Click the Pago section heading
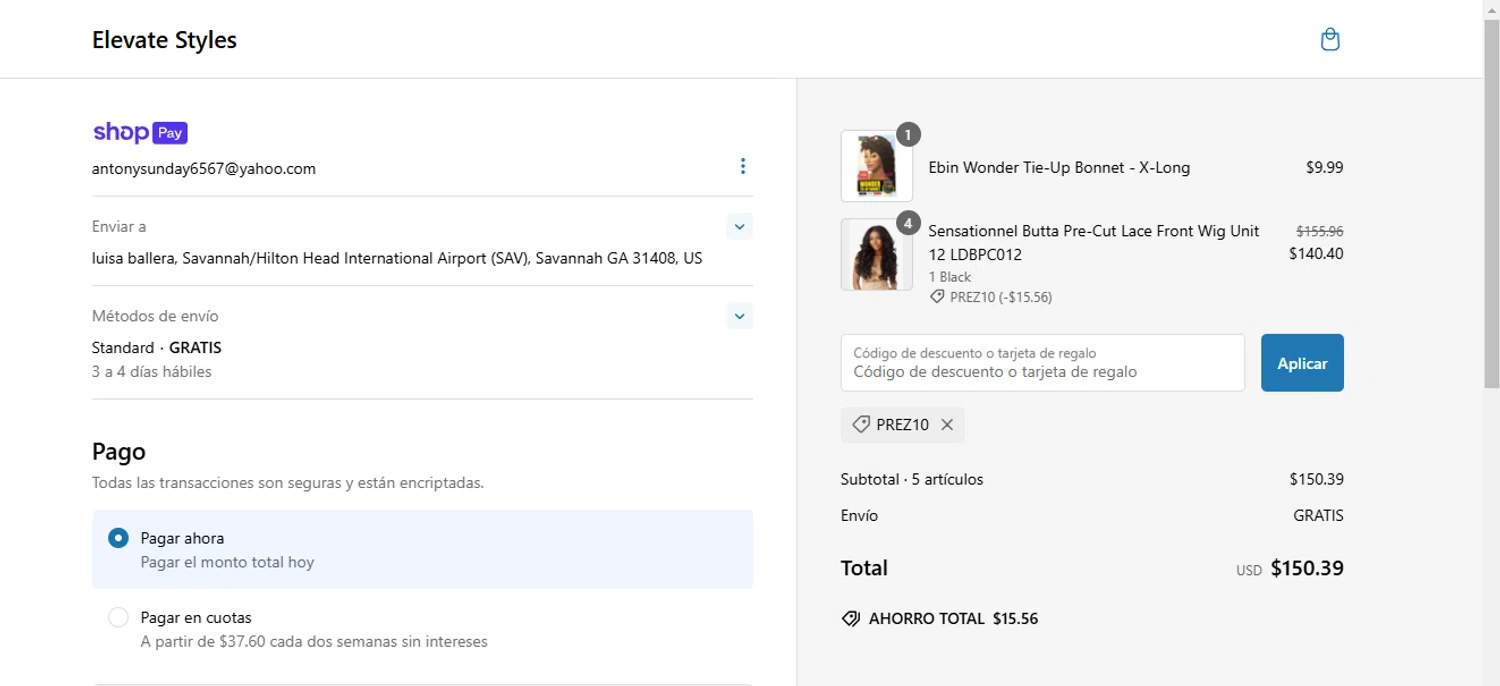This screenshot has width=1500, height=686. [x=119, y=452]
